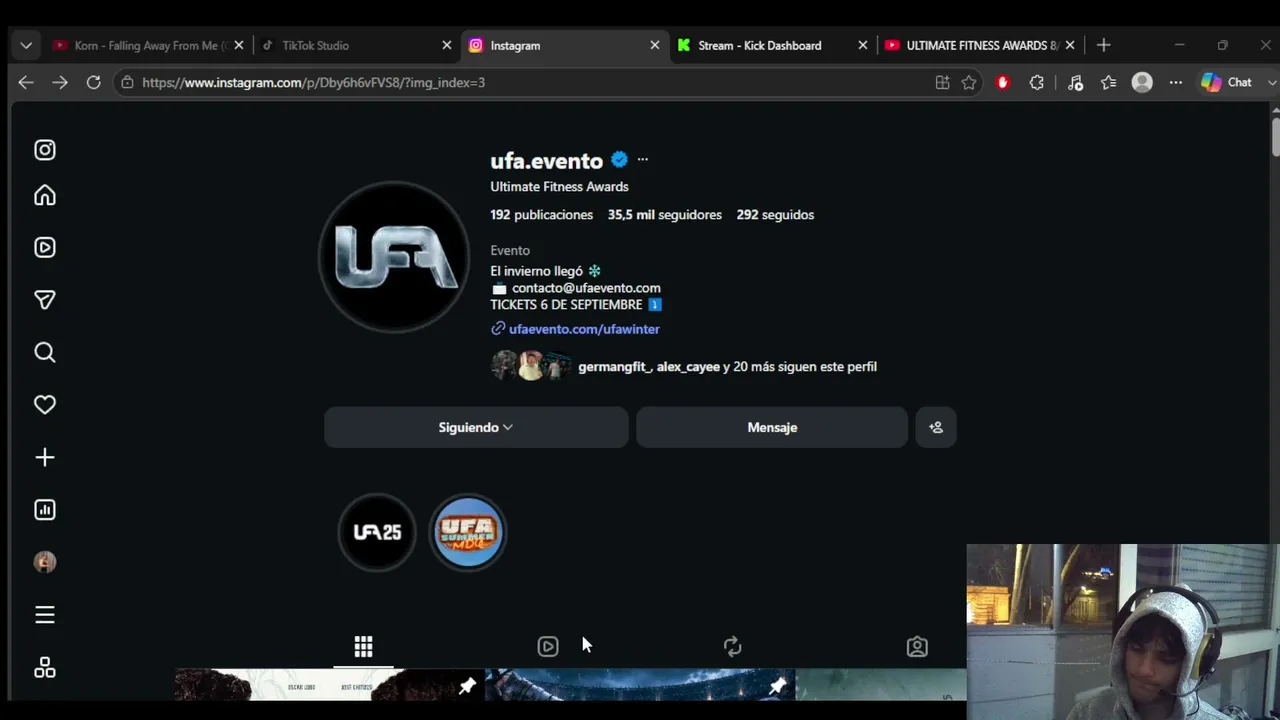Open alex_cayee follower profile link
Image resolution: width=1280 pixels, height=720 pixels.
click(688, 367)
